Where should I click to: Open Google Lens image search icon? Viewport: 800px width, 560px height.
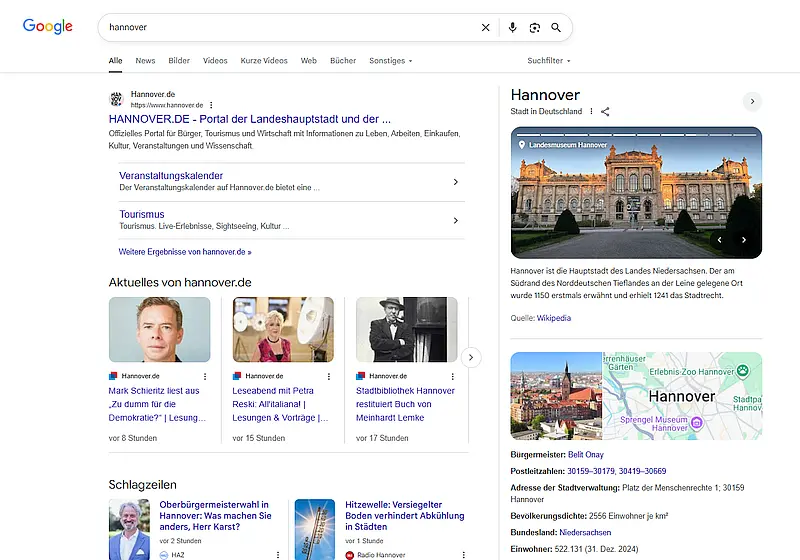(534, 28)
